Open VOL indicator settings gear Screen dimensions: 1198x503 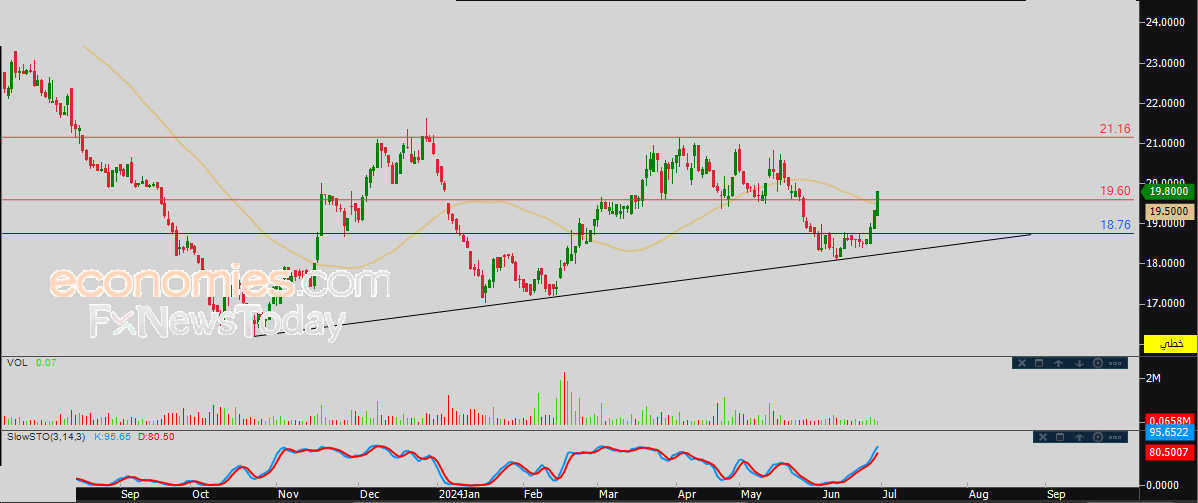click(1098, 363)
